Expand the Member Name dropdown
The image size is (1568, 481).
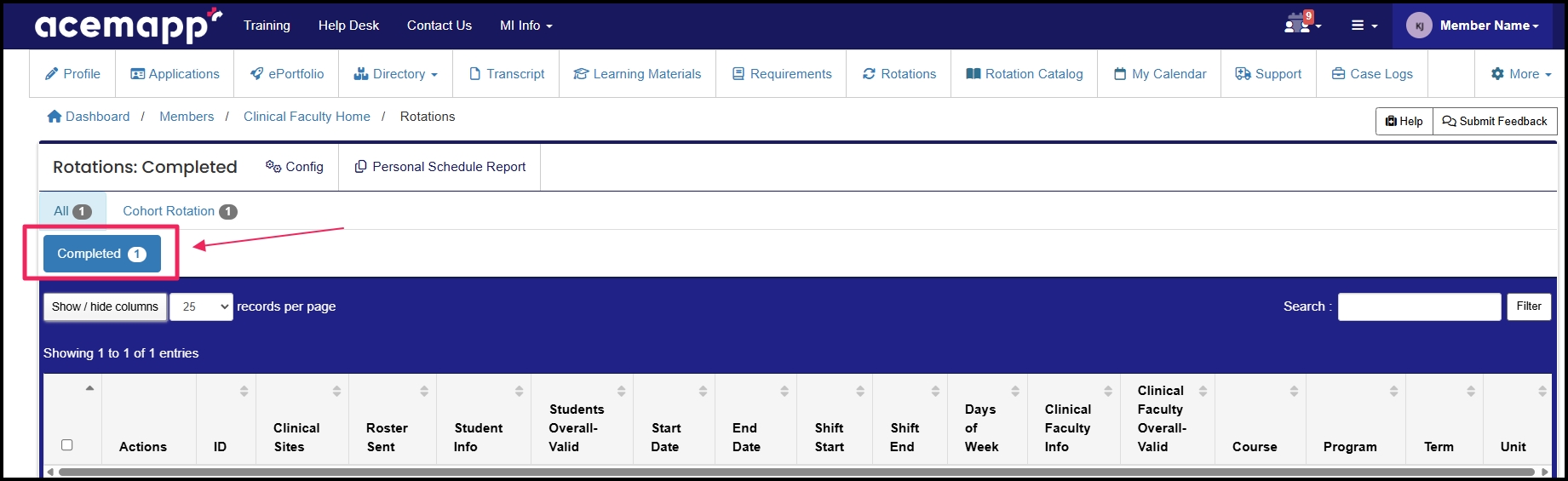(1489, 26)
